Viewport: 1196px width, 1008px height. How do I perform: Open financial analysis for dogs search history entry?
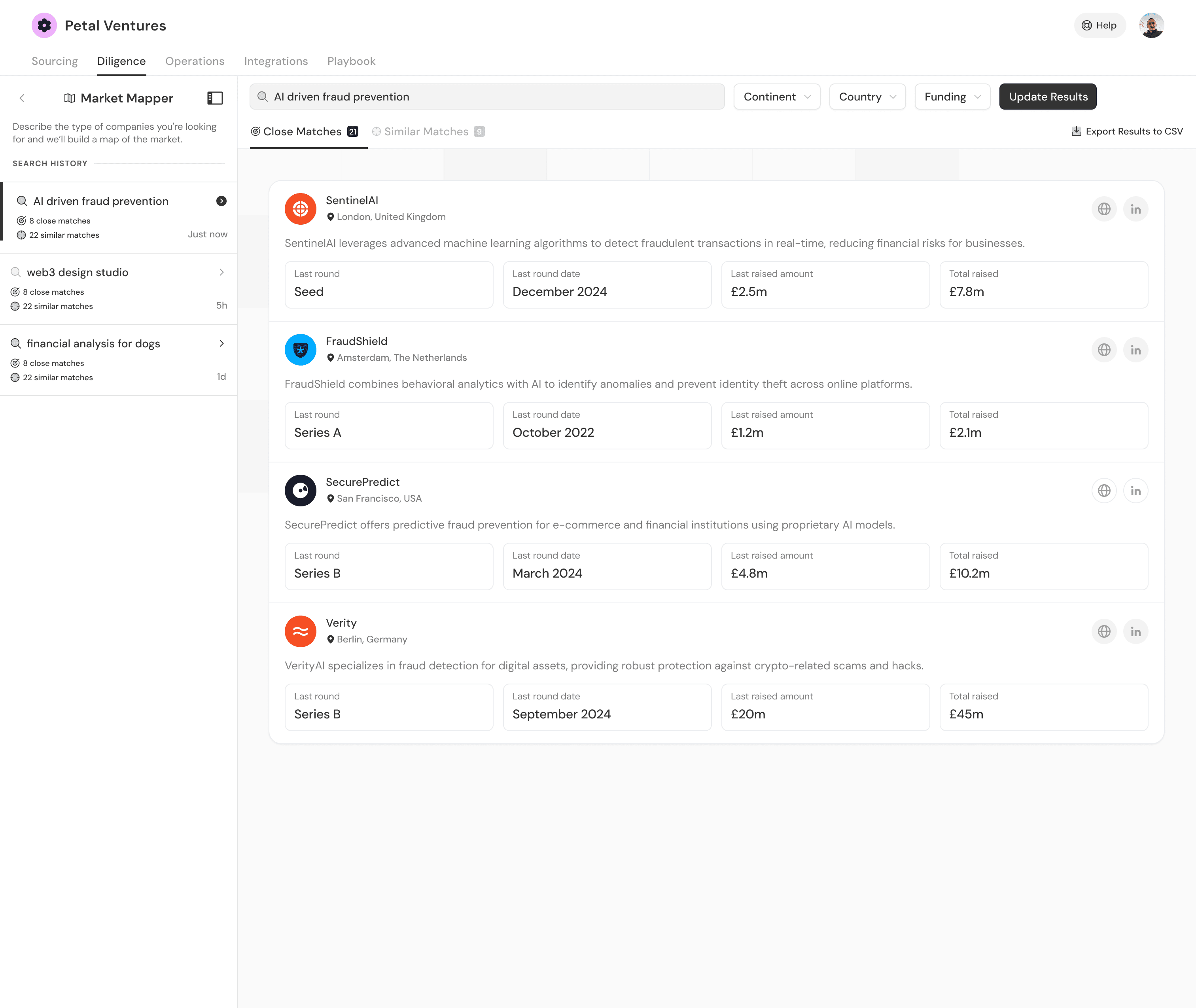118,360
